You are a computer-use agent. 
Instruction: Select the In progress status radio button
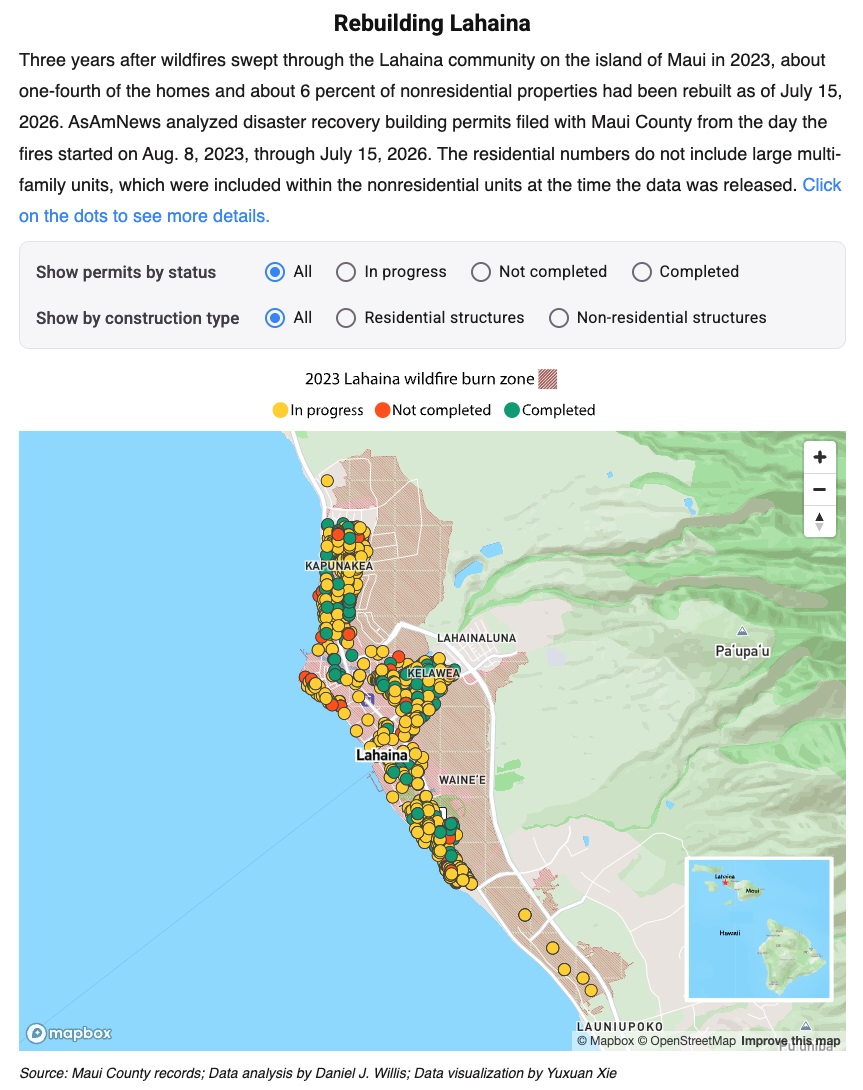346,272
